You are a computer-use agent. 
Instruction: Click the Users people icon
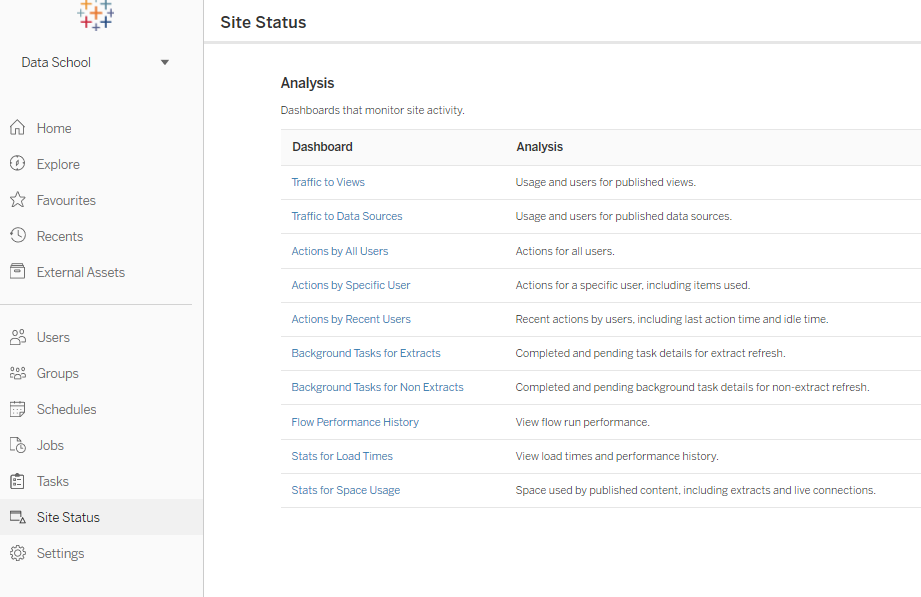[x=17, y=337]
